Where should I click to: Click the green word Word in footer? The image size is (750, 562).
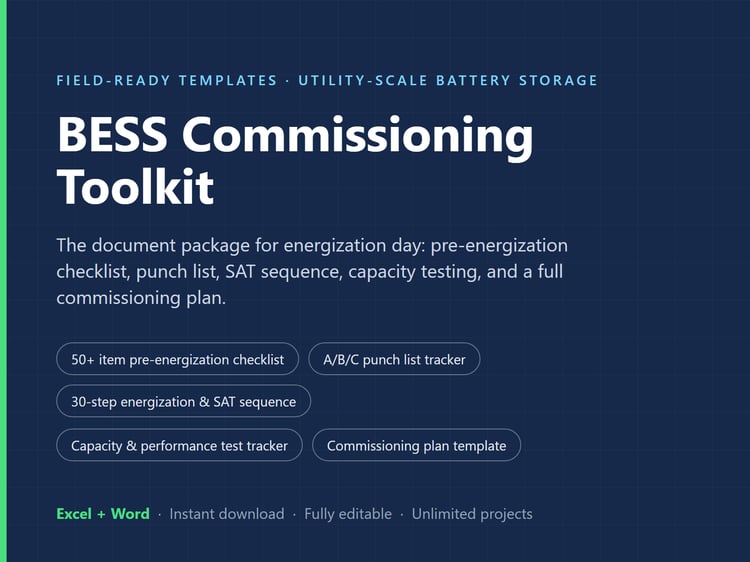(130, 514)
